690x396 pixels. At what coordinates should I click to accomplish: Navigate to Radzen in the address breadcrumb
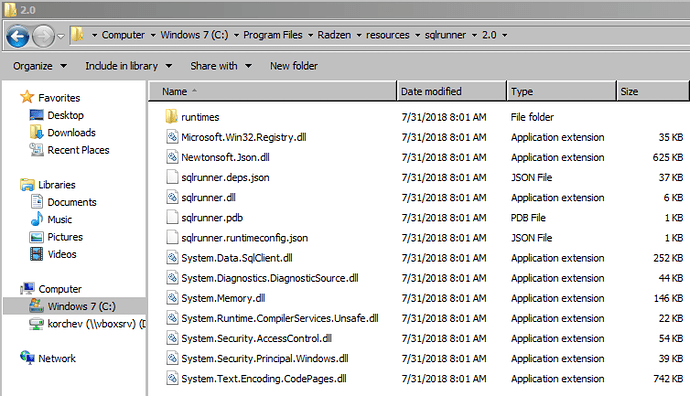click(x=334, y=35)
